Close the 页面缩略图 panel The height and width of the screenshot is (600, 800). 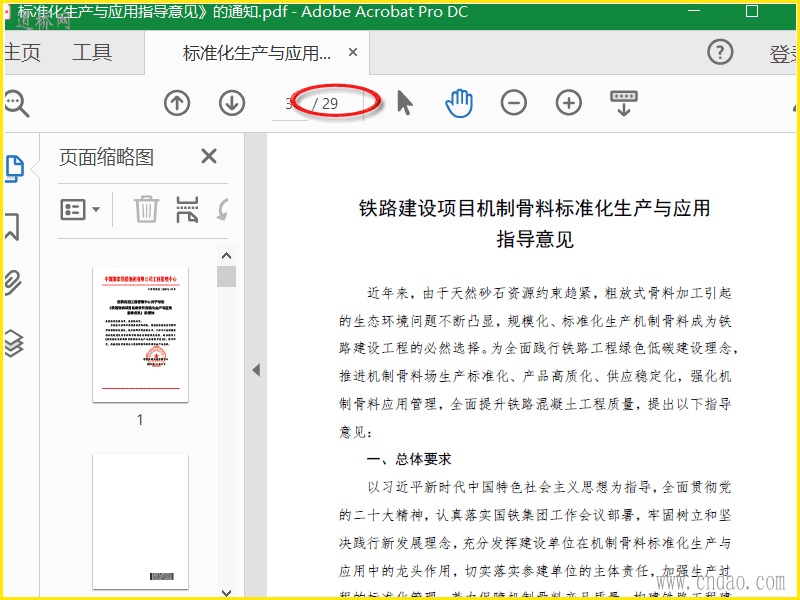point(209,156)
